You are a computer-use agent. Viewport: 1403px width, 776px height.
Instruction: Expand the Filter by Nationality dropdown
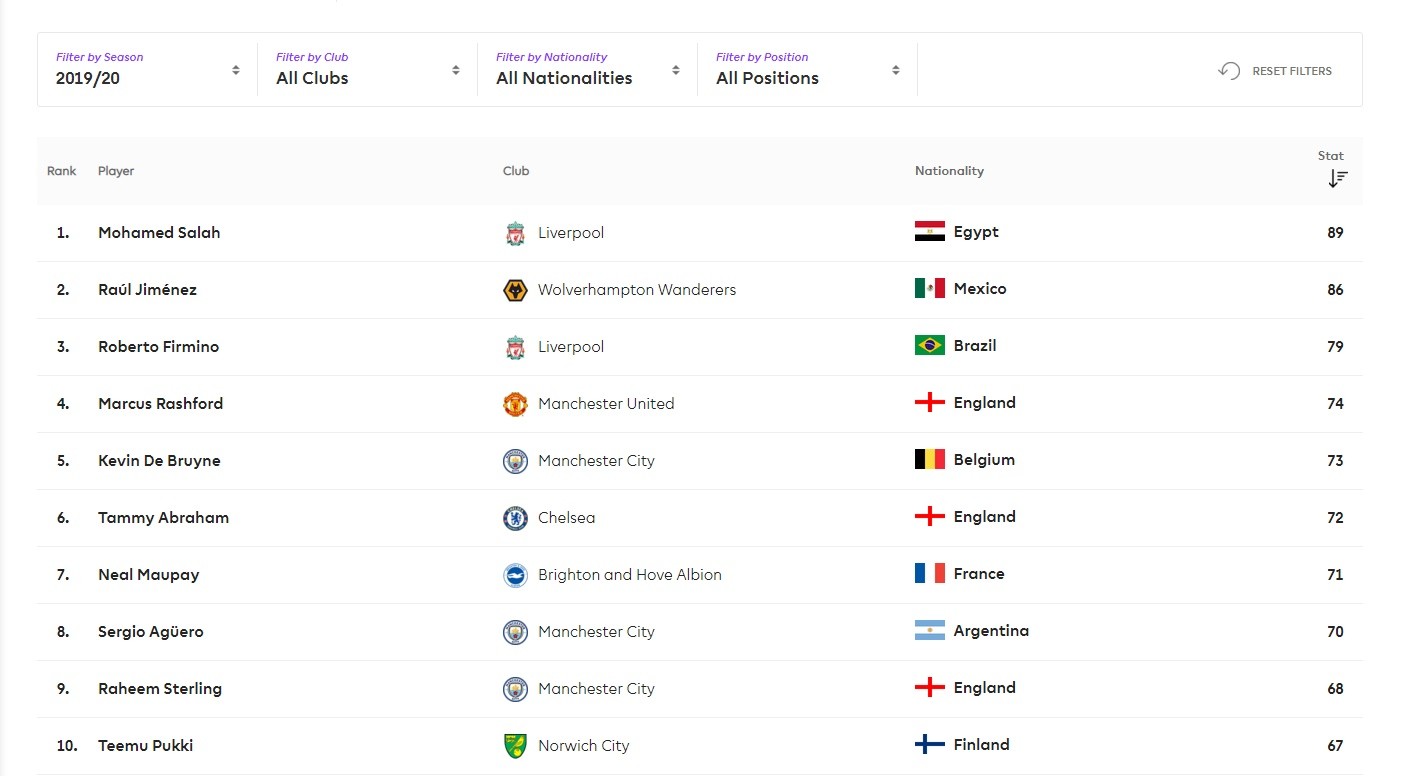coord(587,70)
